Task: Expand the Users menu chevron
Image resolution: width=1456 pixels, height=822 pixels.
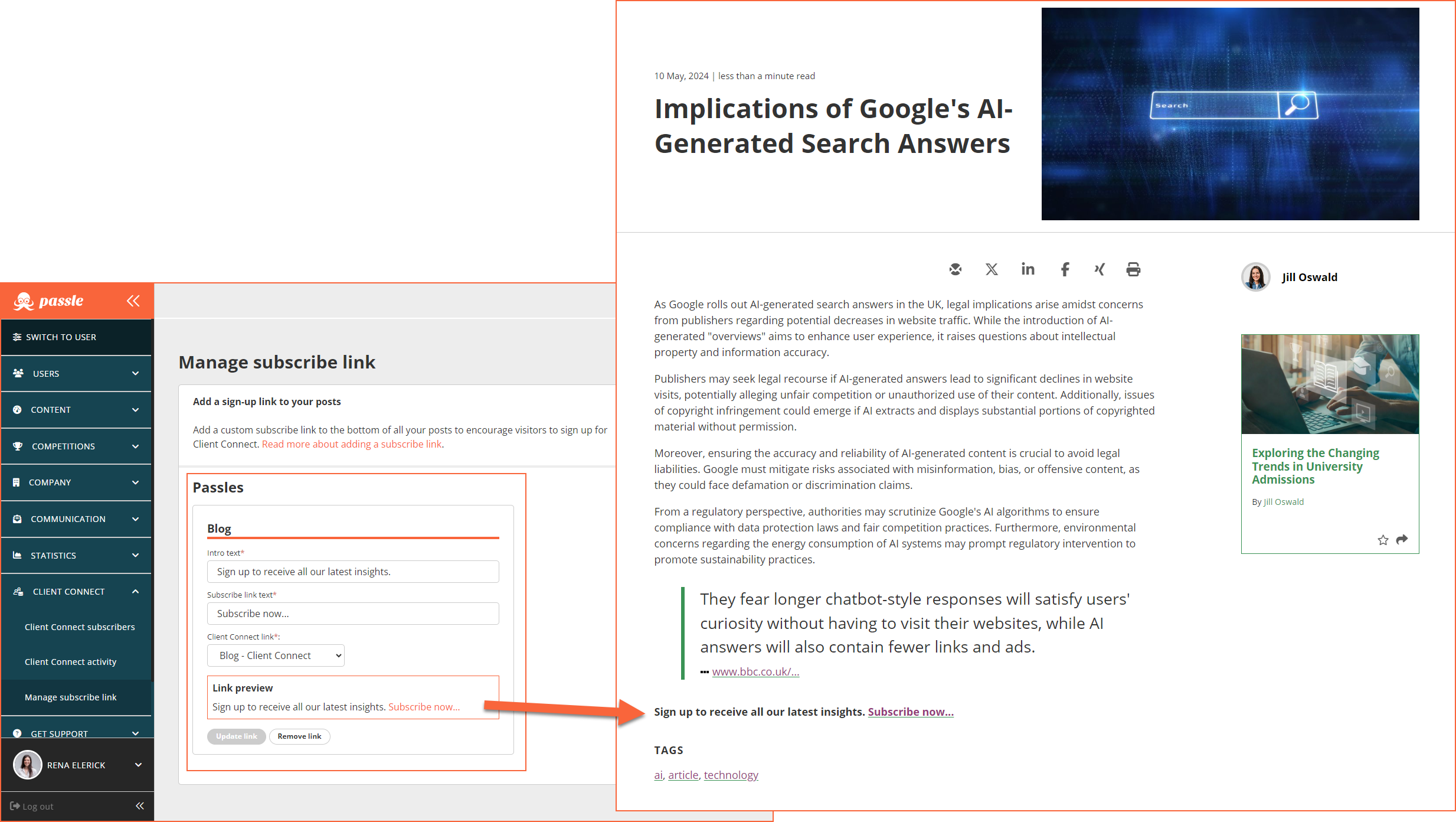Action: pyautogui.click(x=136, y=374)
